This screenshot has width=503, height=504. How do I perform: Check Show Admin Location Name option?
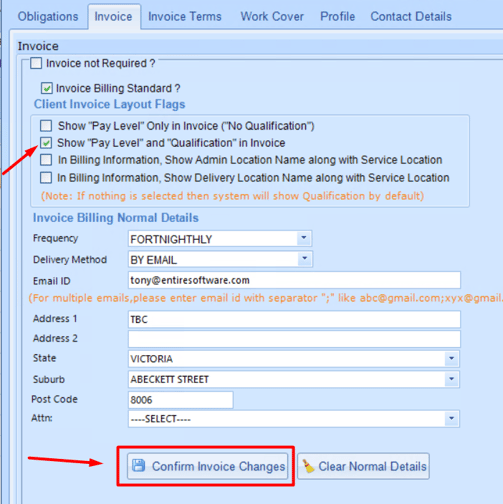click(x=46, y=160)
